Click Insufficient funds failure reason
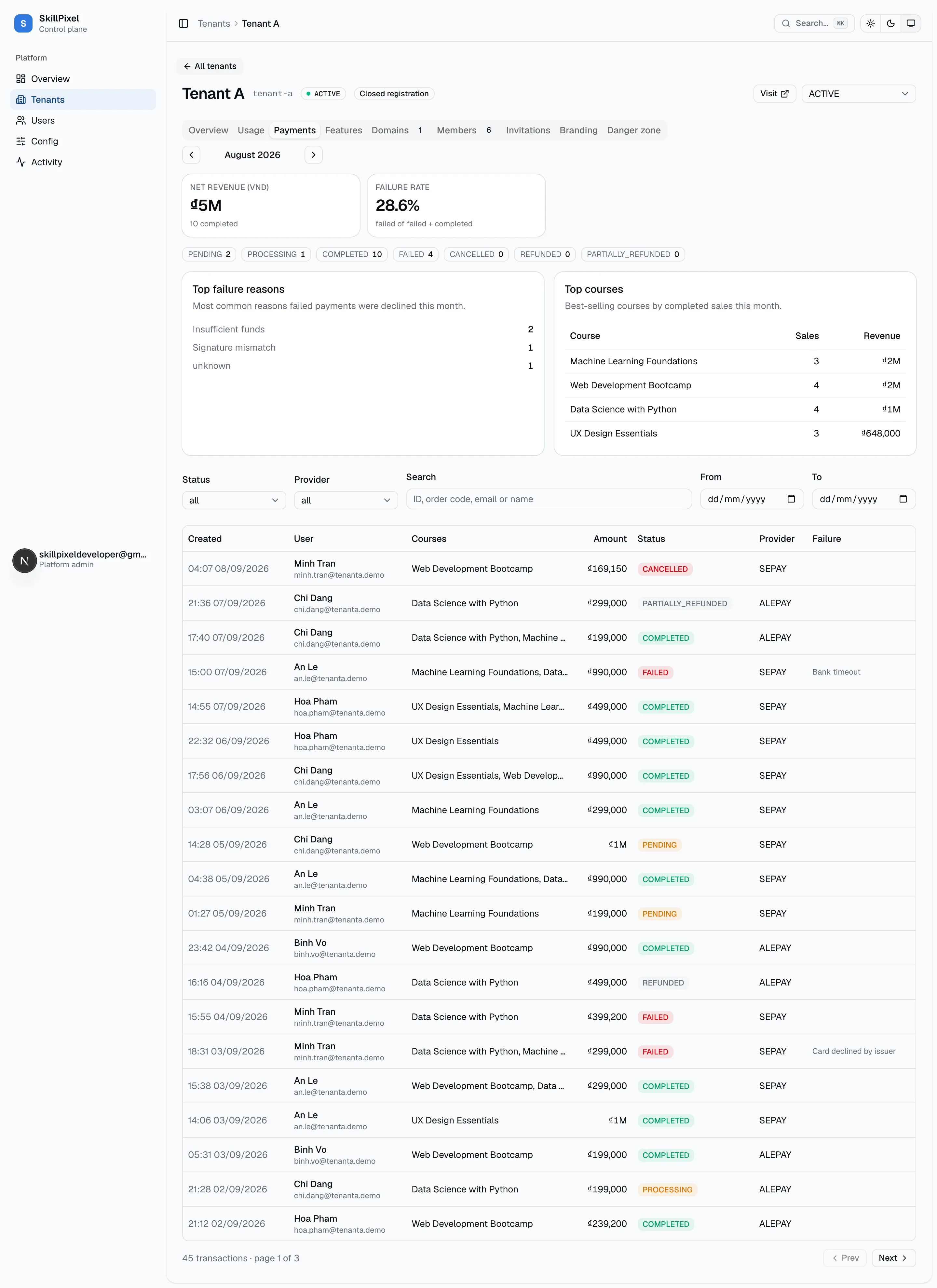This screenshot has width=937, height=1288. (x=228, y=329)
